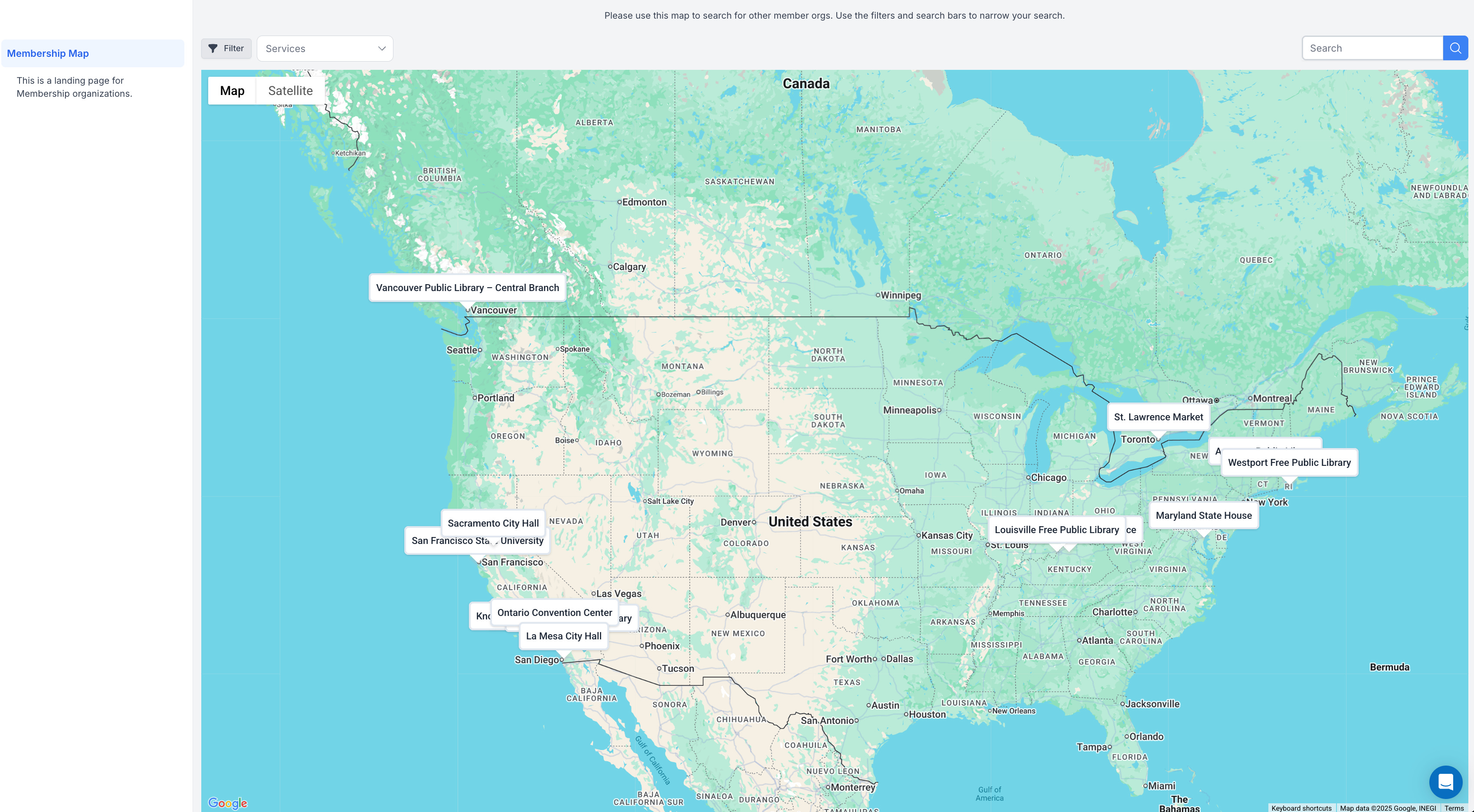Click Vancouver Public Library – Central Branch marker
Screen dimensions: 1474x812
click(467, 288)
